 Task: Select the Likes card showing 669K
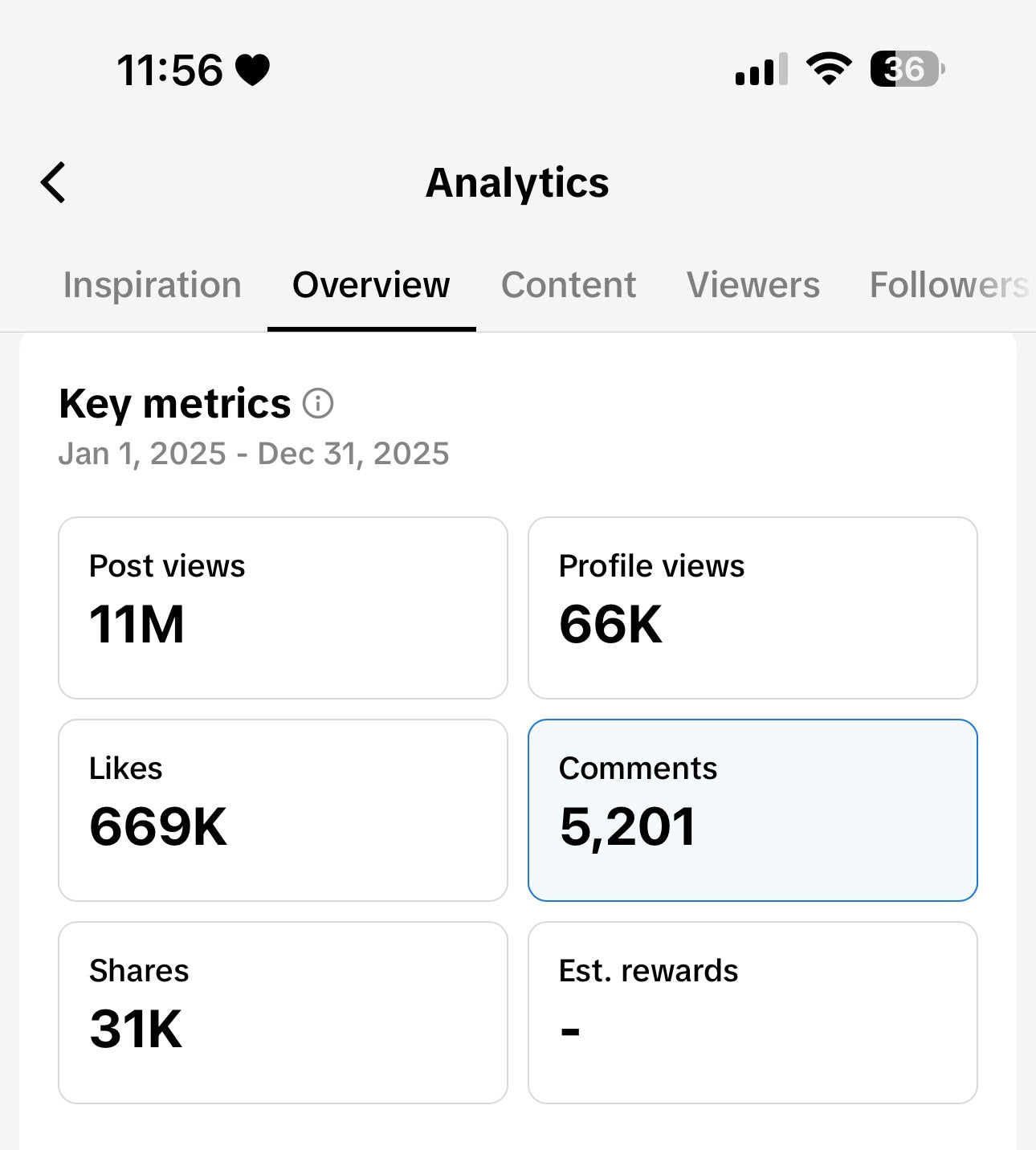pyautogui.click(x=282, y=809)
